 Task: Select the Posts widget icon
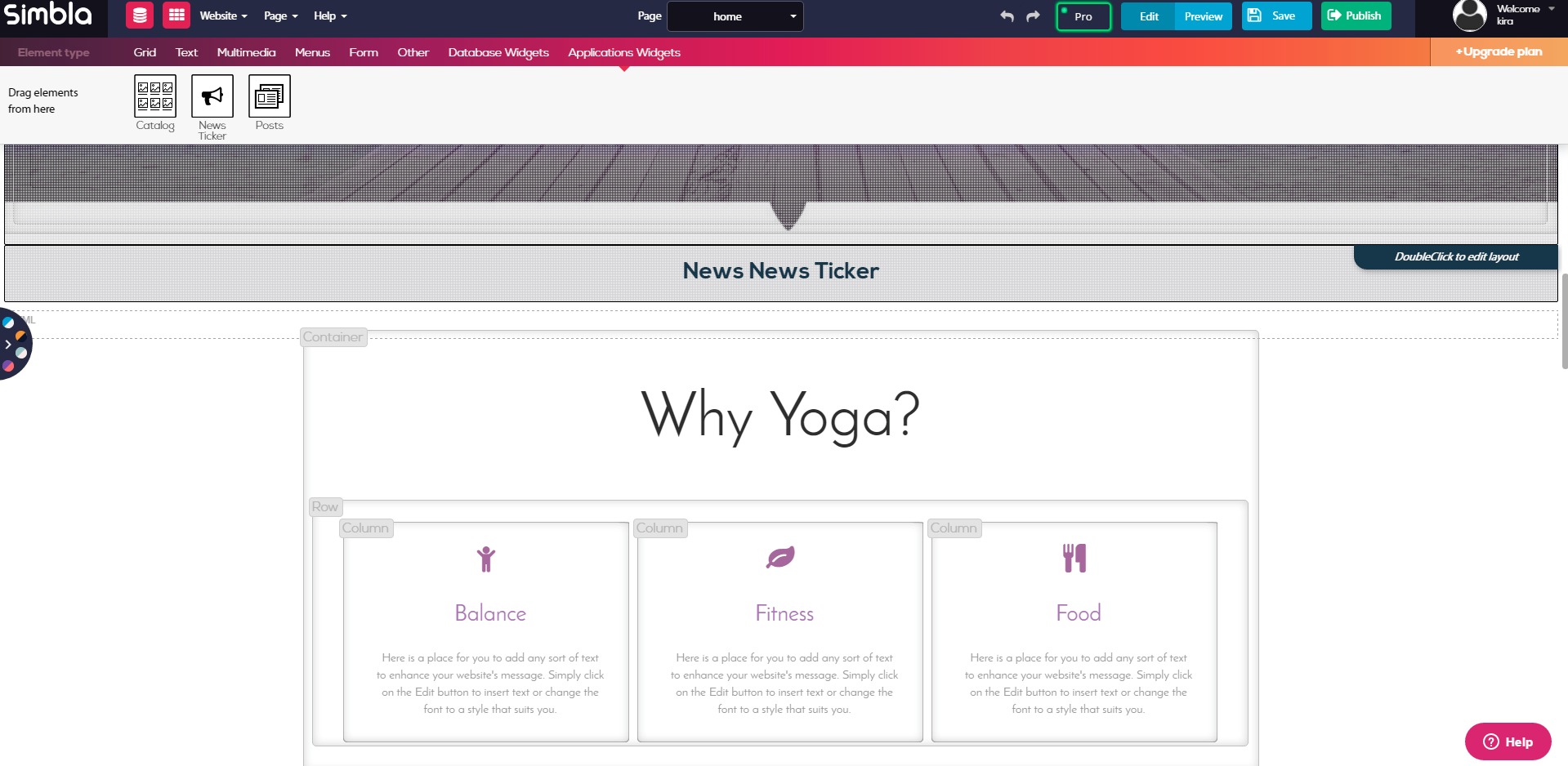click(270, 96)
